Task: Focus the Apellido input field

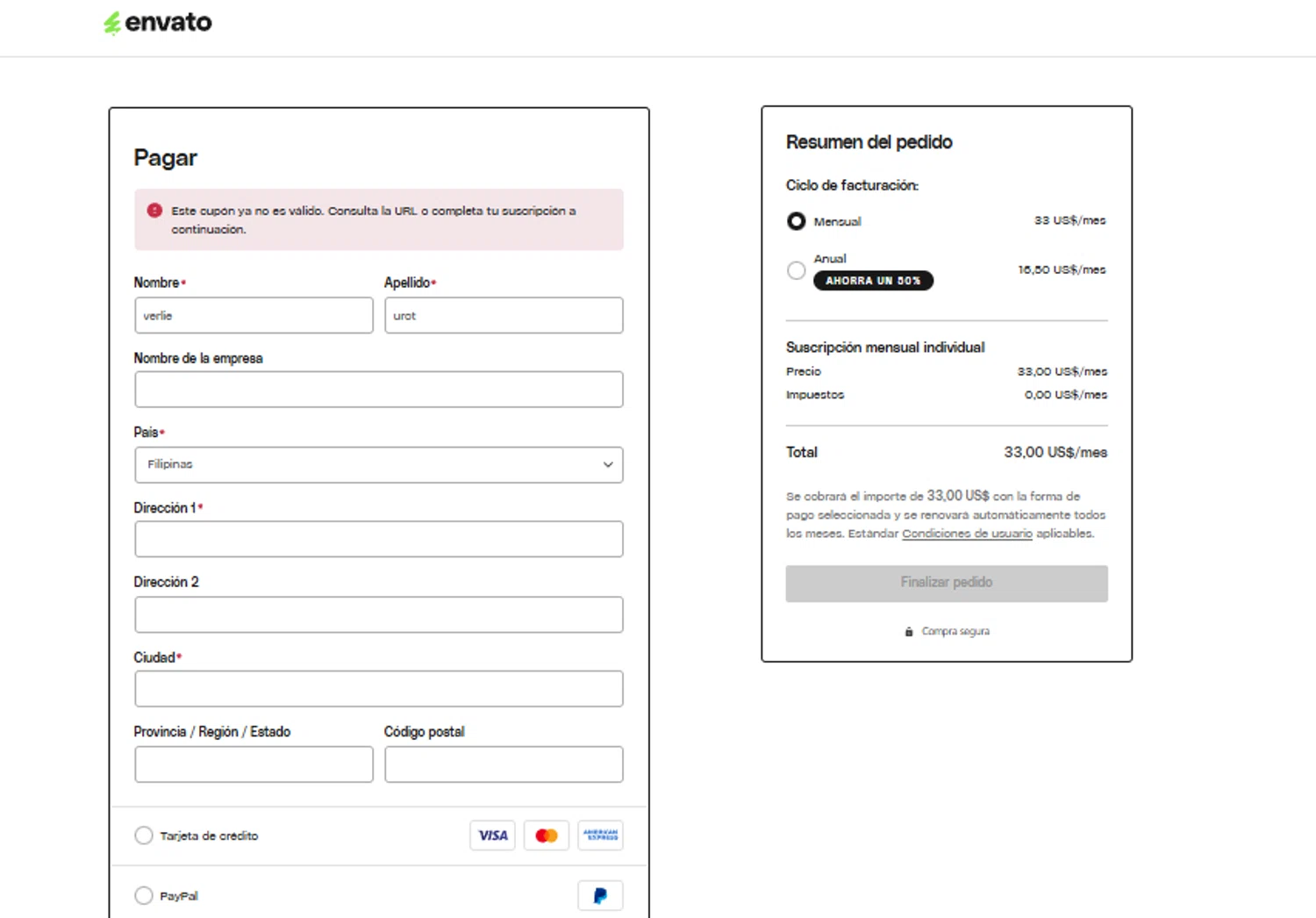Action: point(504,315)
